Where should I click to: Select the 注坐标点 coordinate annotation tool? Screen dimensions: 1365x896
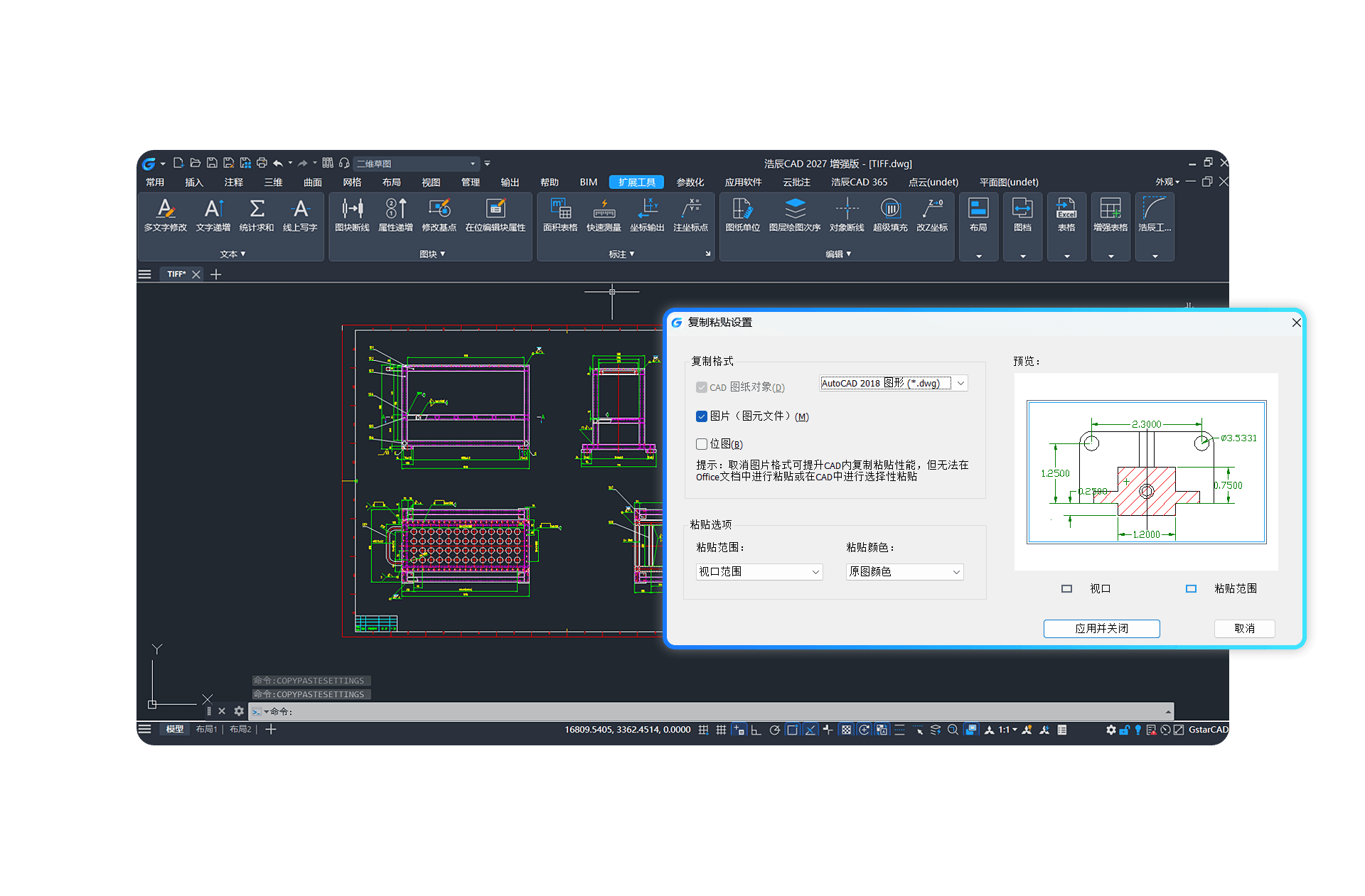[690, 215]
